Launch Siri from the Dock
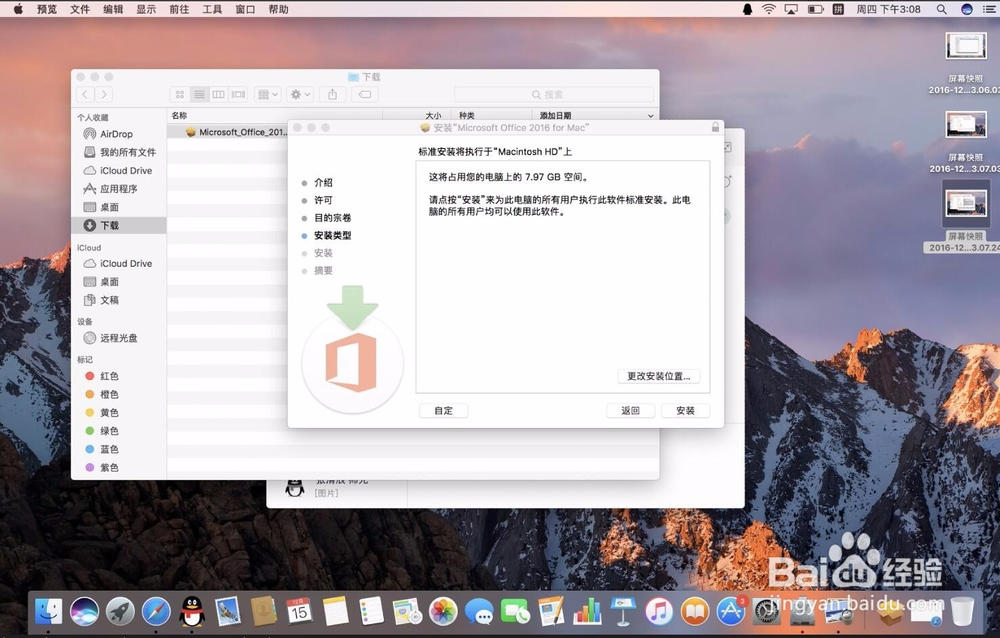 pos(84,611)
